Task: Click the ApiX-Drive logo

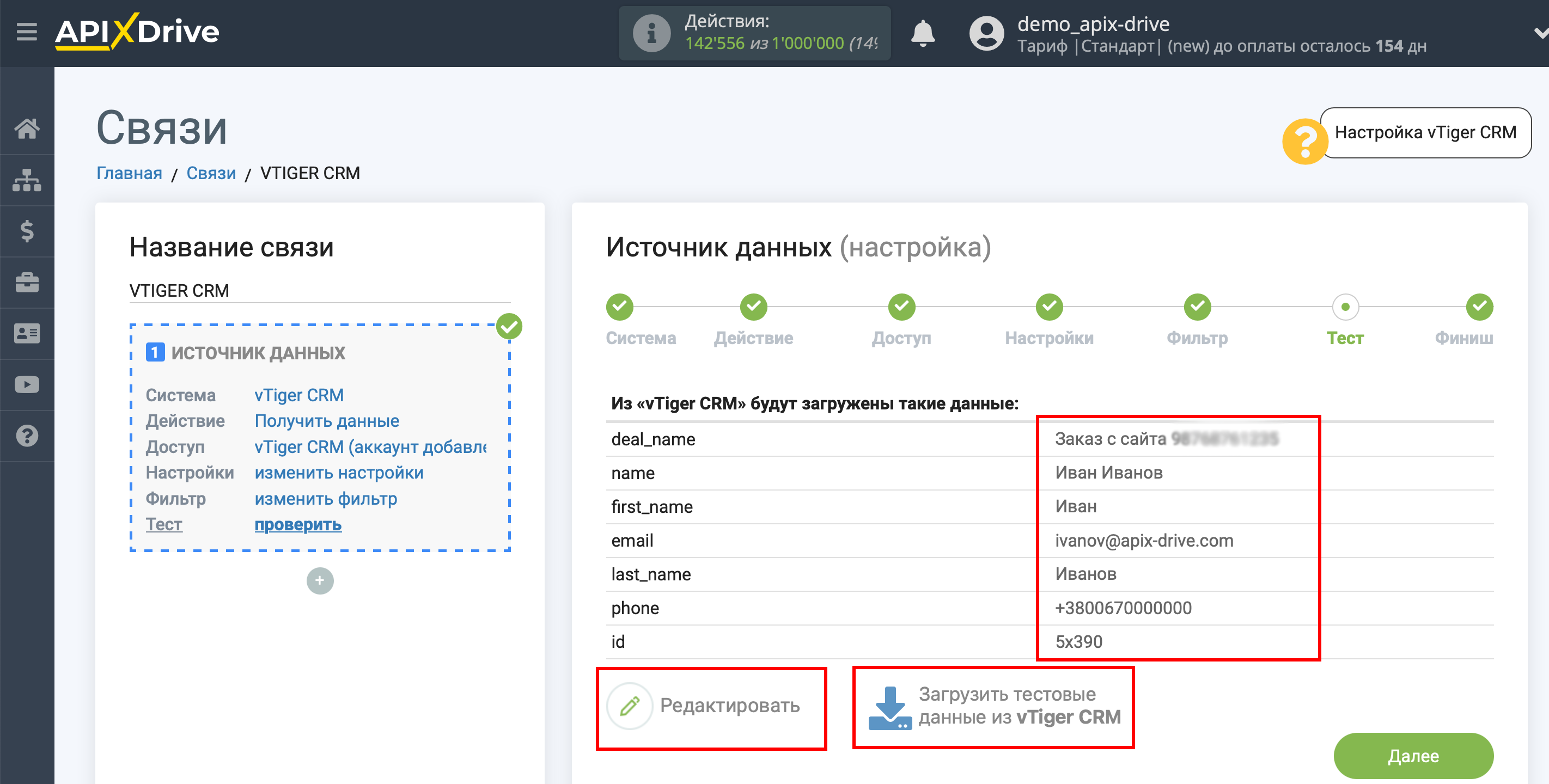Action: (x=137, y=31)
